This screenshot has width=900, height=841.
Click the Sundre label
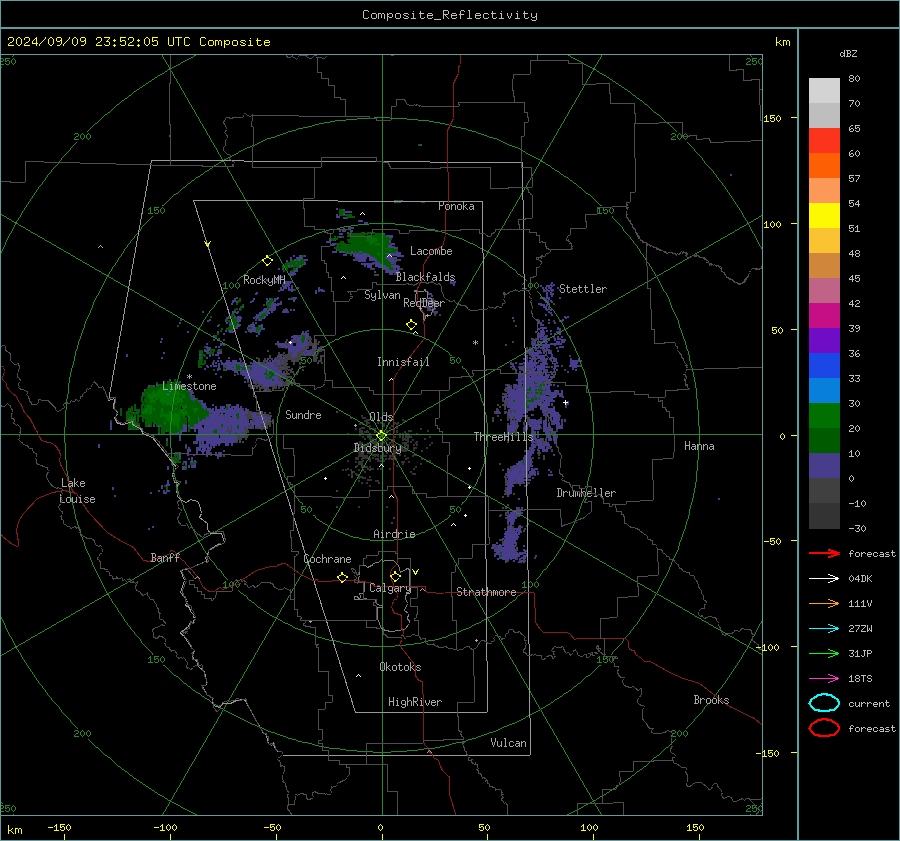(x=303, y=415)
